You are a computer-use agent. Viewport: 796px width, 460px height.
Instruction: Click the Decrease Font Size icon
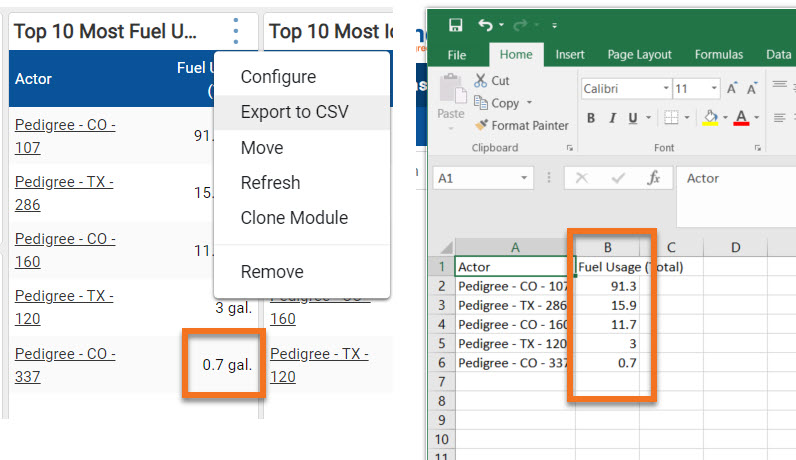pyautogui.click(x=752, y=88)
